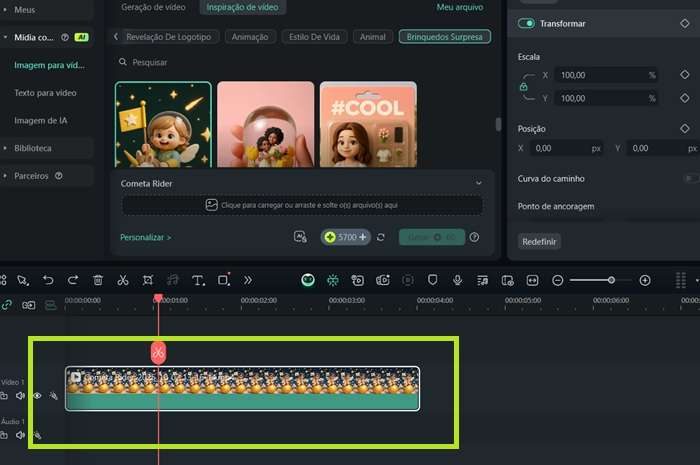700x465 pixels.
Task: Select the scissors split tool in toolbar
Action: click(123, 280)
